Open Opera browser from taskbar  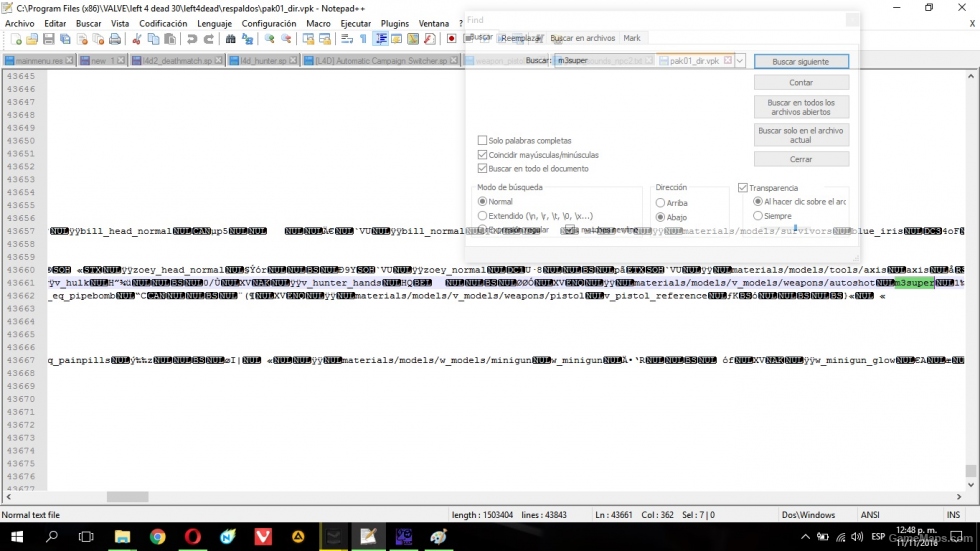point(192,537)
